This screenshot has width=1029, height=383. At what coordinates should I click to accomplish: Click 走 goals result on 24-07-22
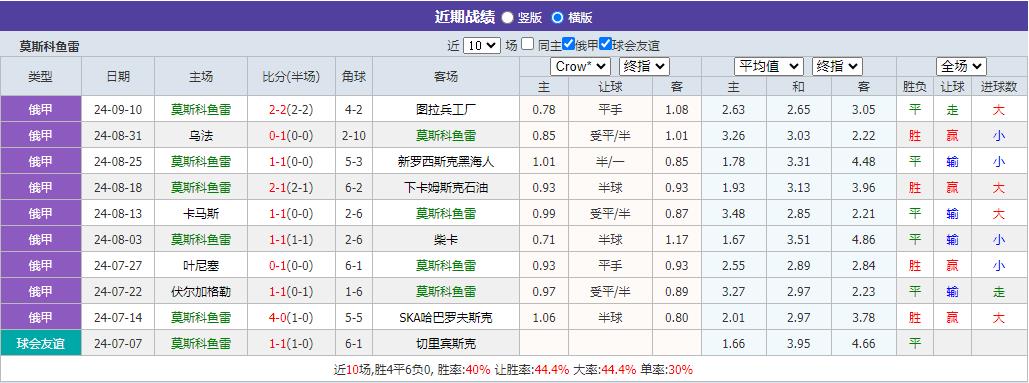point(999,291)
